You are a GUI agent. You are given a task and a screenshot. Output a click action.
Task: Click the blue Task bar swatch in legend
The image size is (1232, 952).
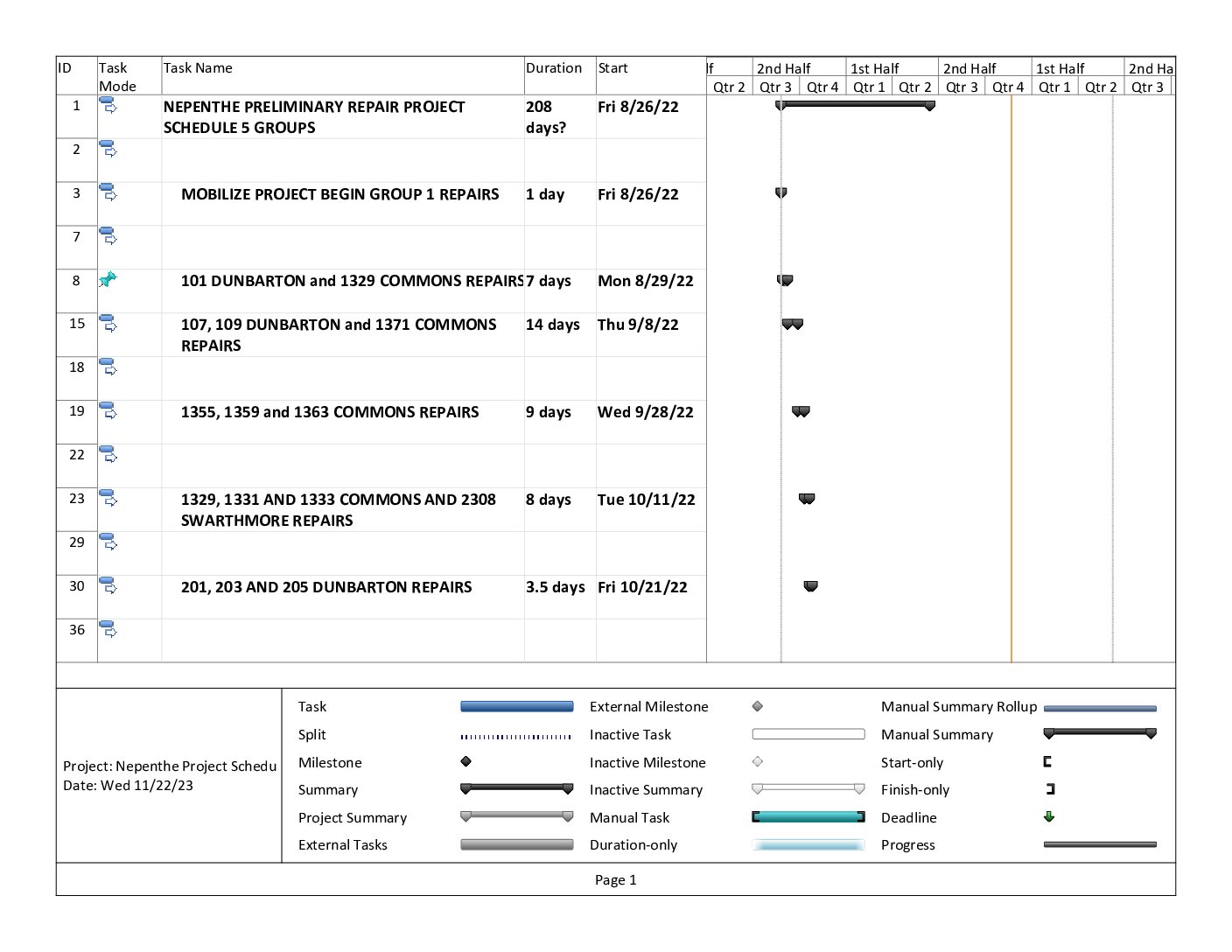click(517, 706)
